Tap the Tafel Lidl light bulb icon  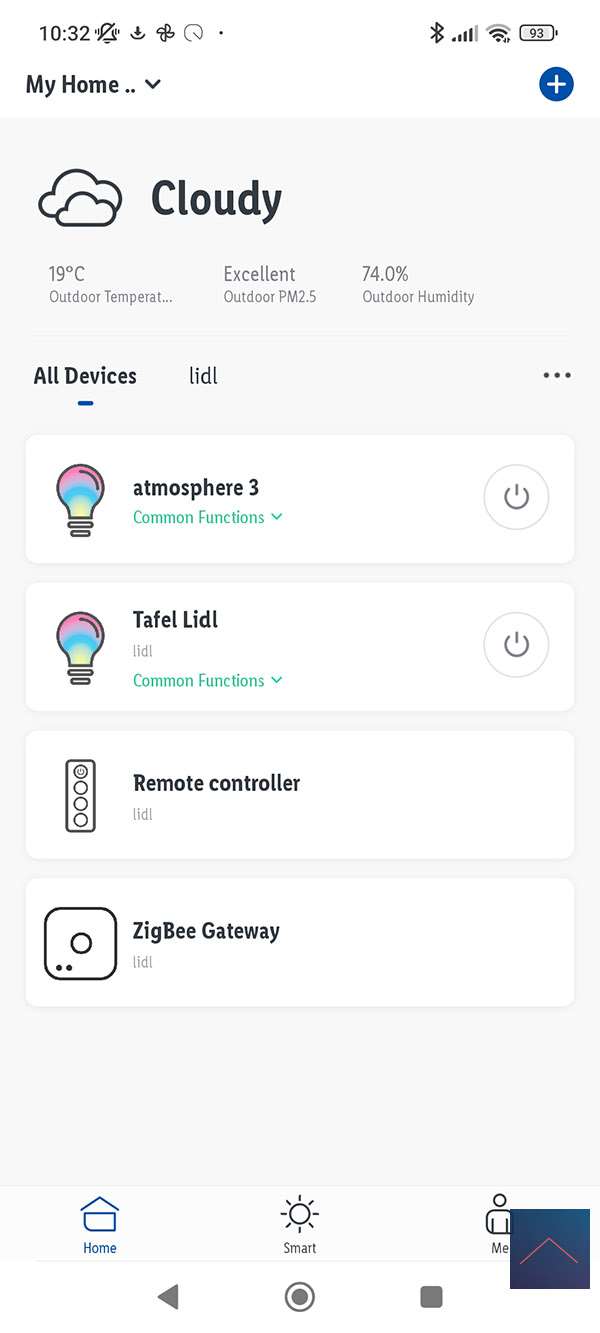point(80,647)
